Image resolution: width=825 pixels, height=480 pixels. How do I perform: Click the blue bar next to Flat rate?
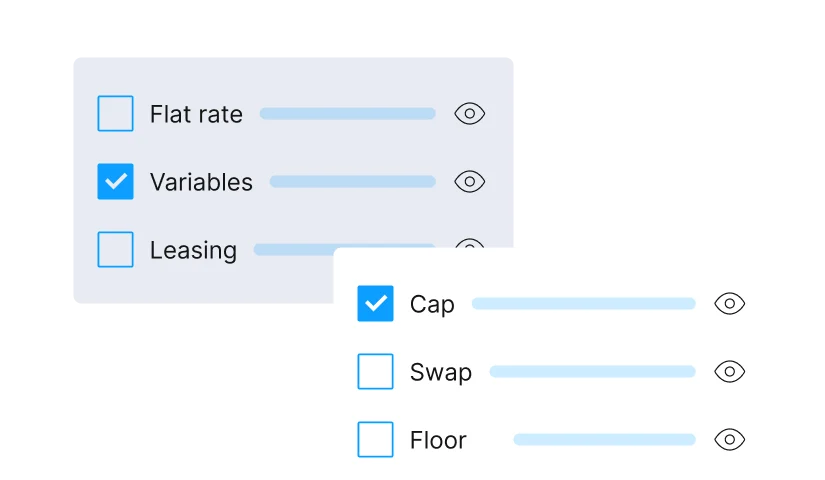pos(347,114)
